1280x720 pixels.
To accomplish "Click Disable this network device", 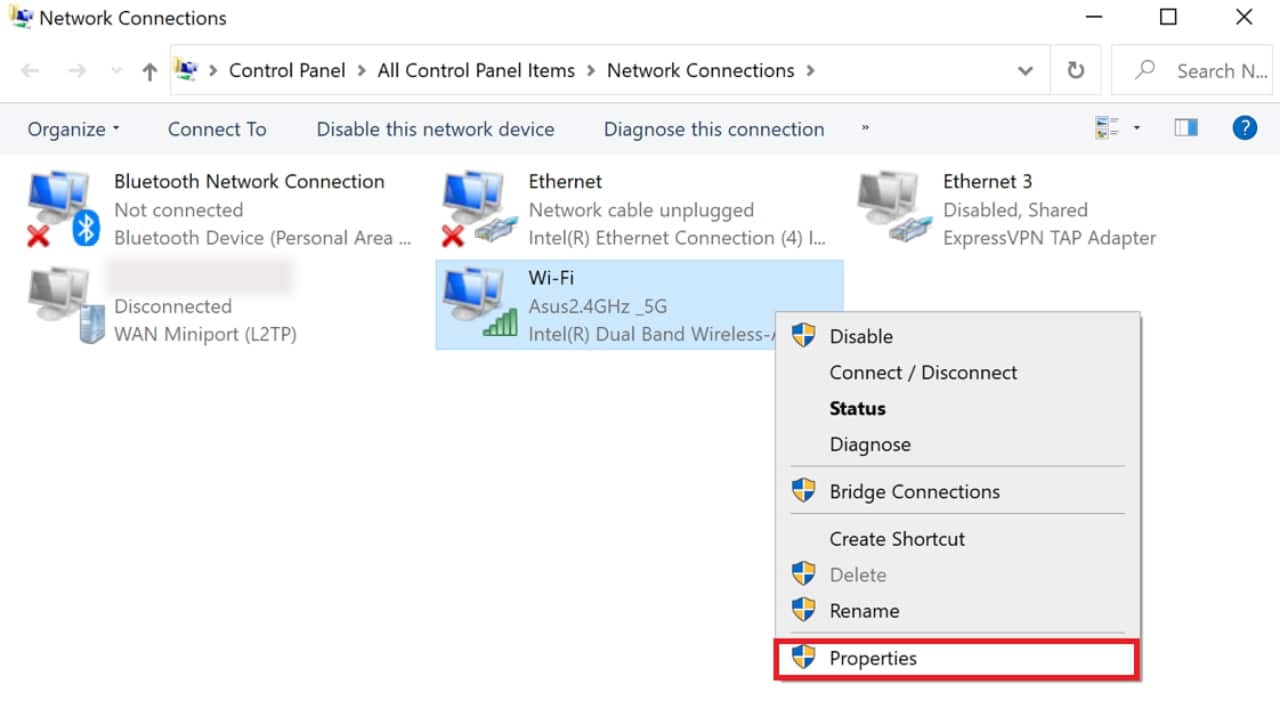I will 435,129.
